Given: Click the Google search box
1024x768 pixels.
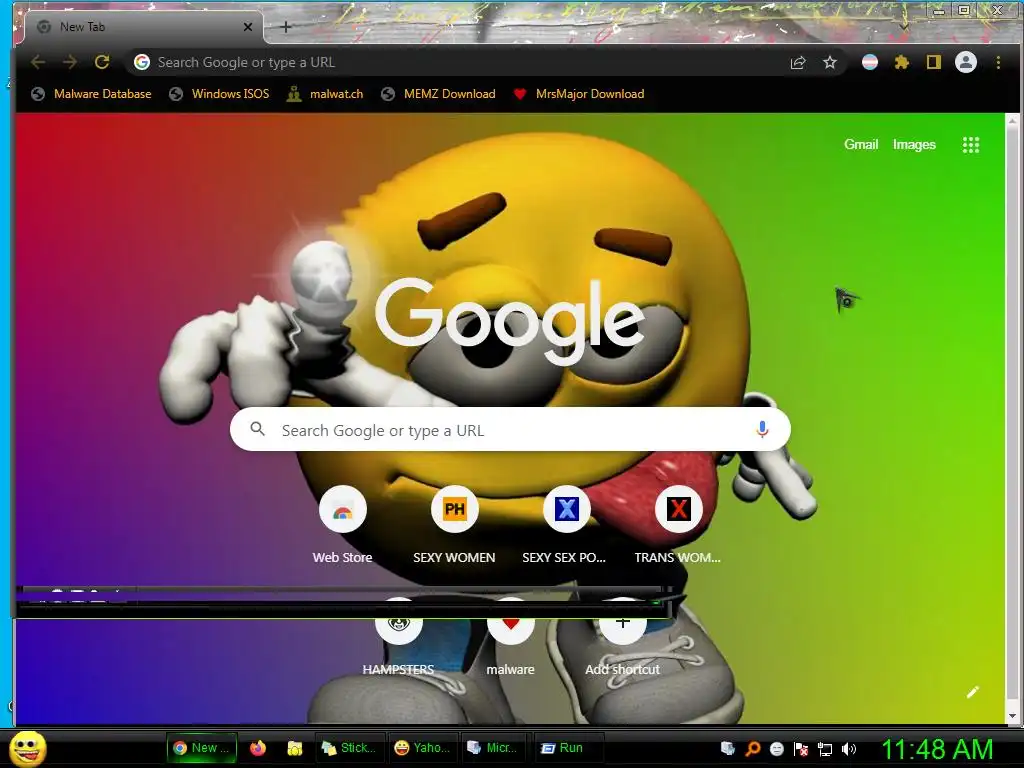Looking at the screenshot, I should tap(510, 430).
